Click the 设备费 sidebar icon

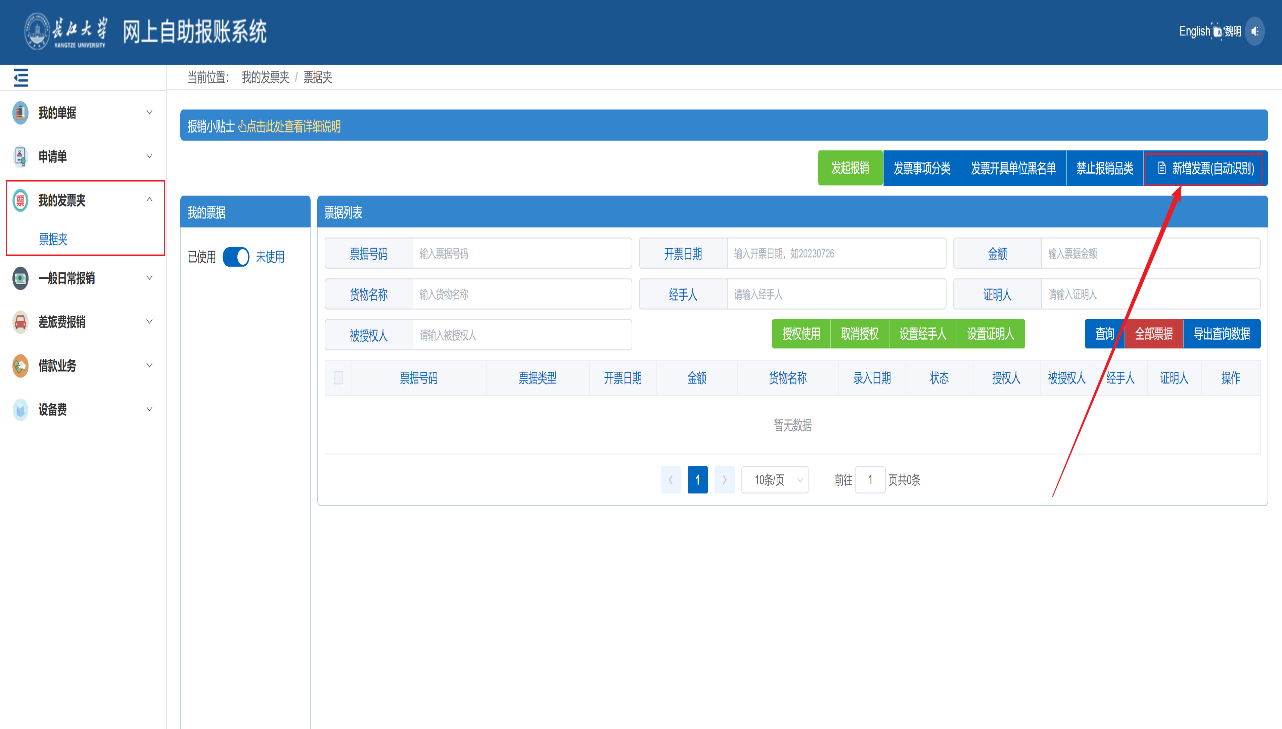[20, 410]
